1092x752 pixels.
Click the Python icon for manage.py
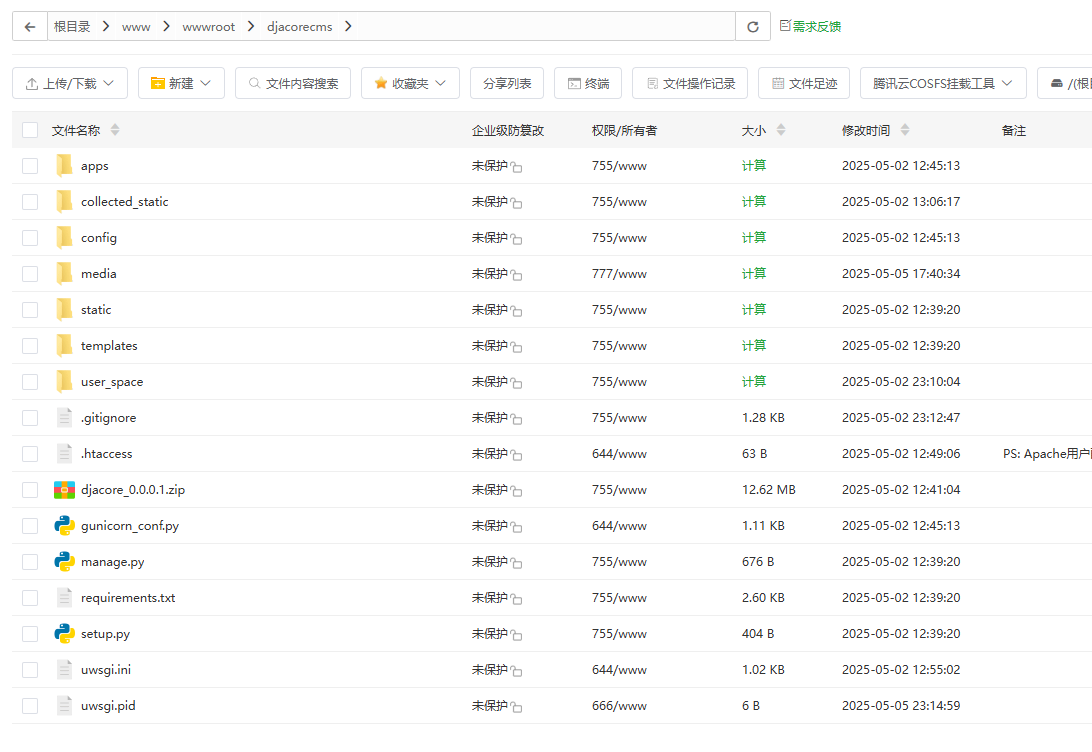[x=65, y=562]
